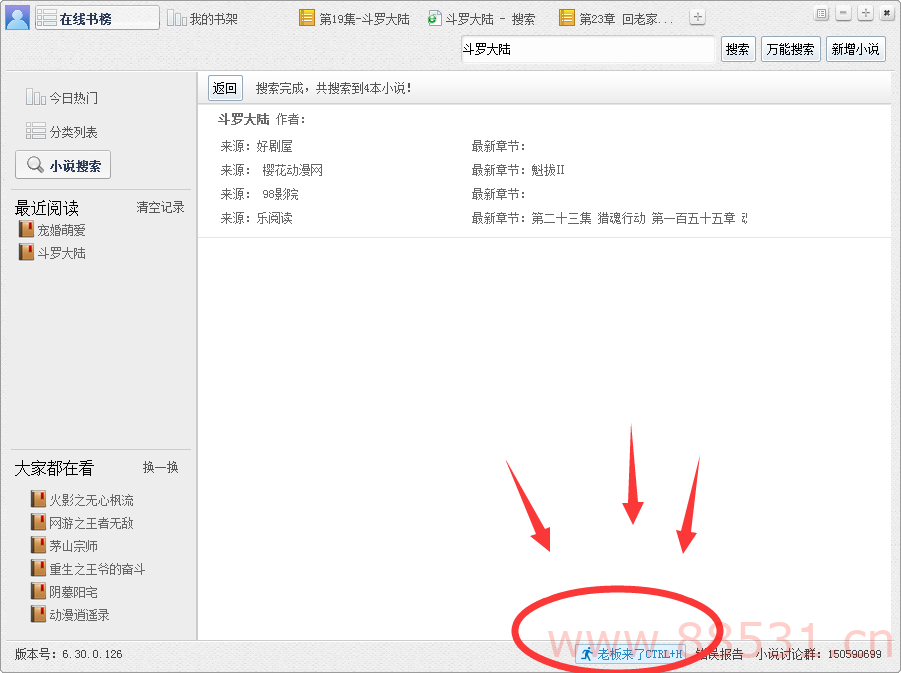
Task: Select source 好剧屋 result
Action: [256, 146]
